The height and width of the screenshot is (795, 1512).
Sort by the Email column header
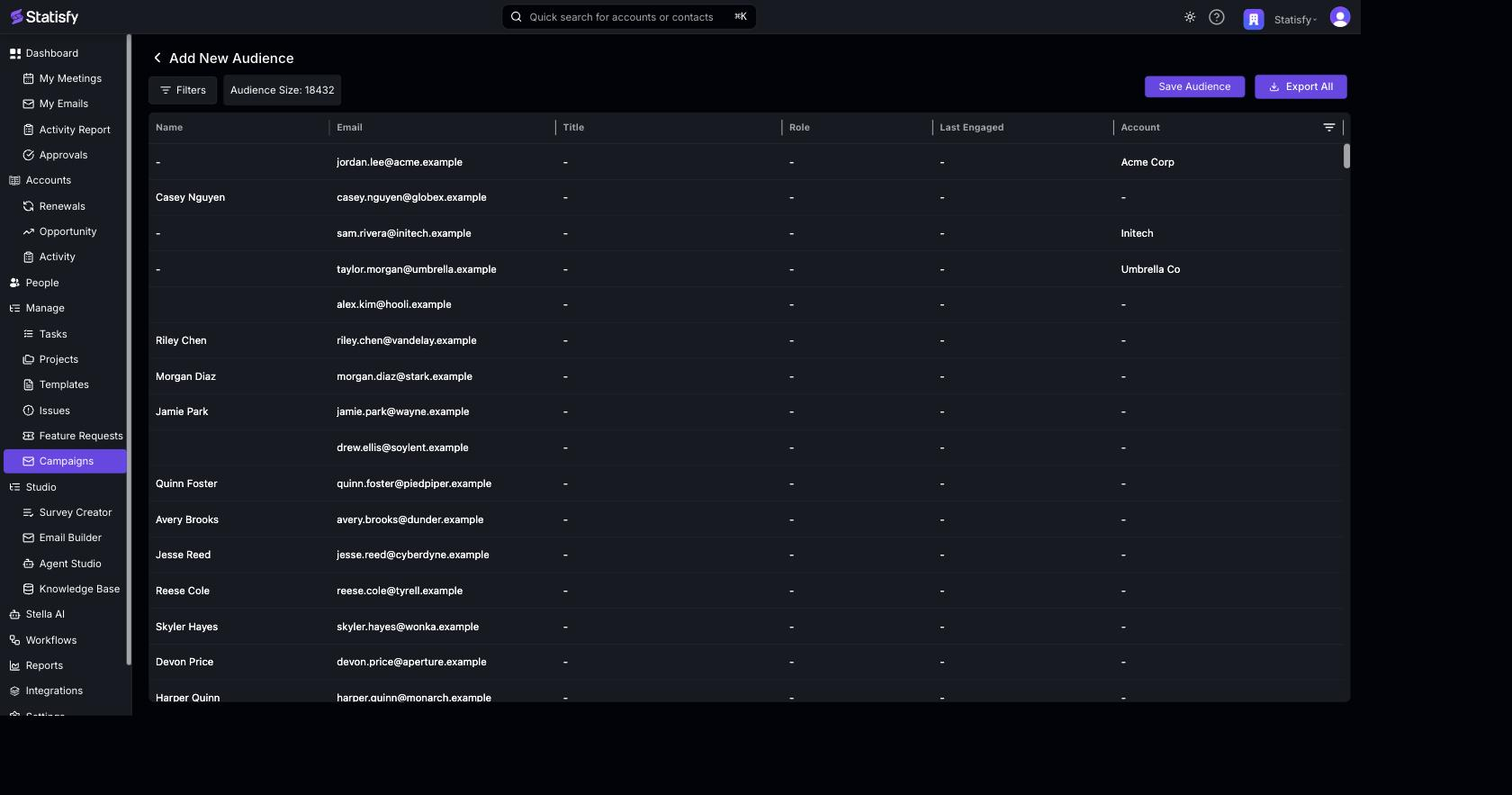349,127
